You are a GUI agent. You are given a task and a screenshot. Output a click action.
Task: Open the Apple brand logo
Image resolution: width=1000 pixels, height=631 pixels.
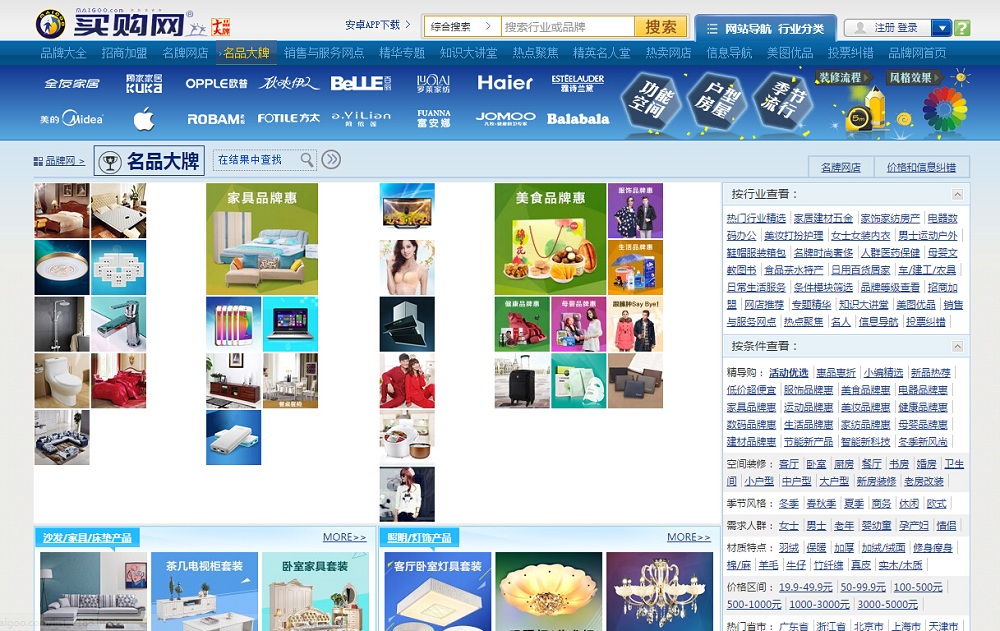tap(144, 119)
